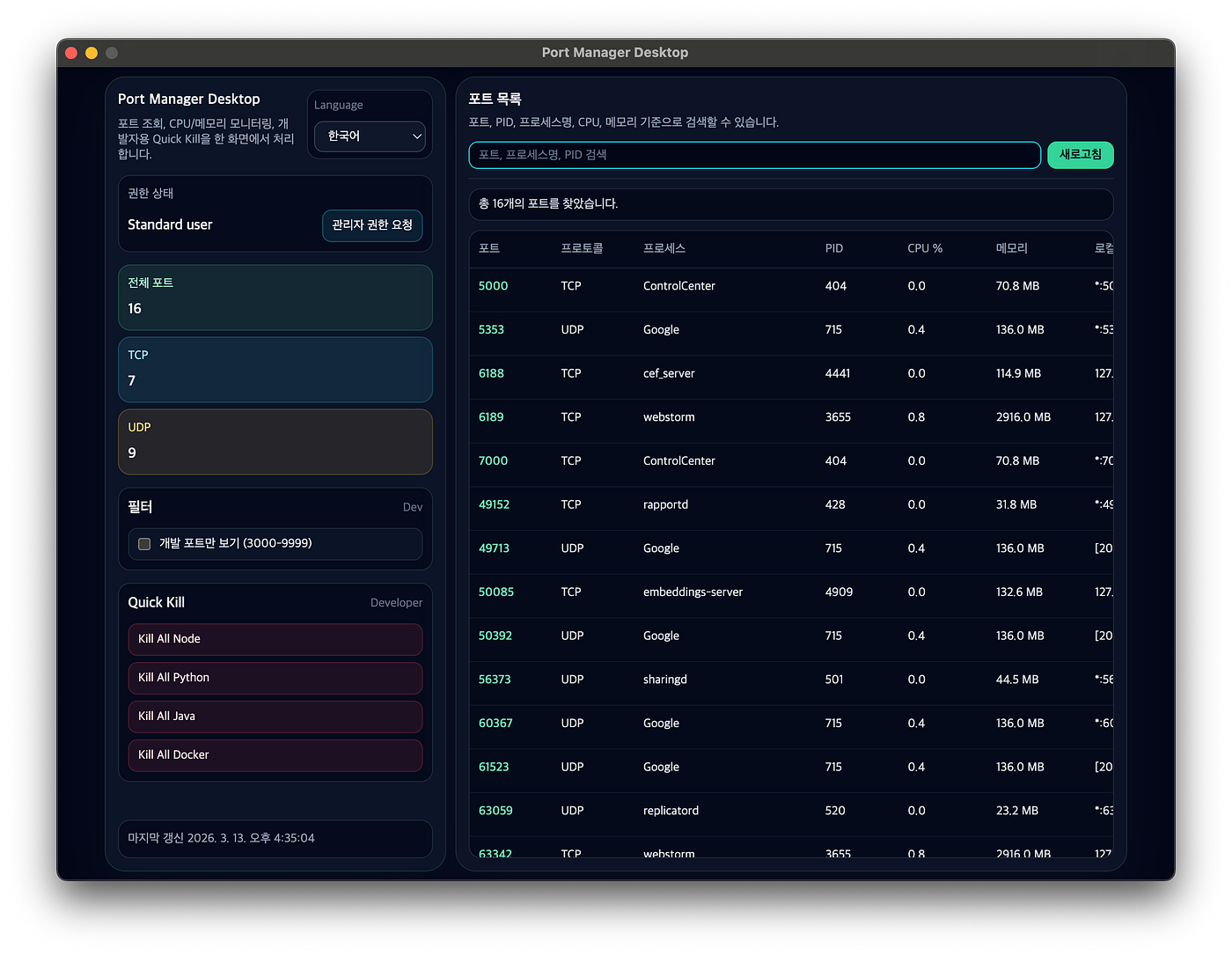Click the CPU % column header
Viewport: 1232px width, 956px height.
click(x=925, y=248)
